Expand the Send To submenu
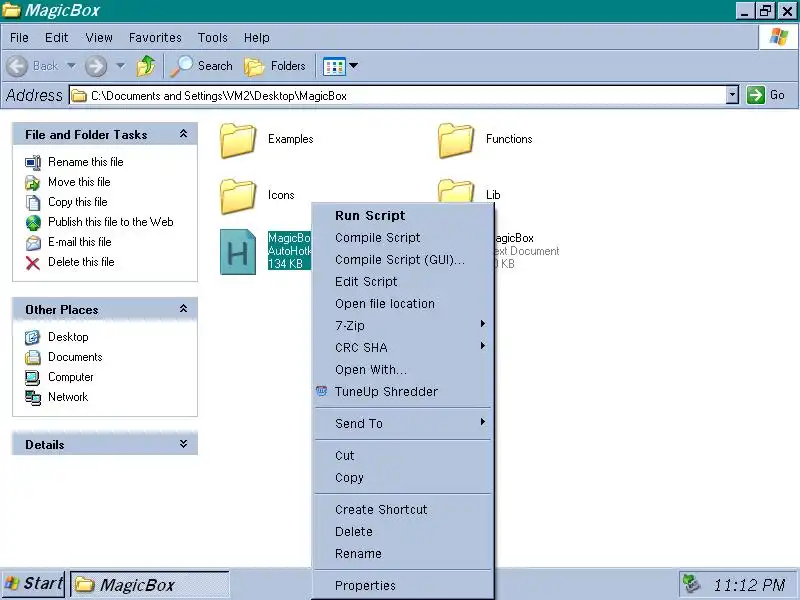800x600 pixels. (403, 423)
